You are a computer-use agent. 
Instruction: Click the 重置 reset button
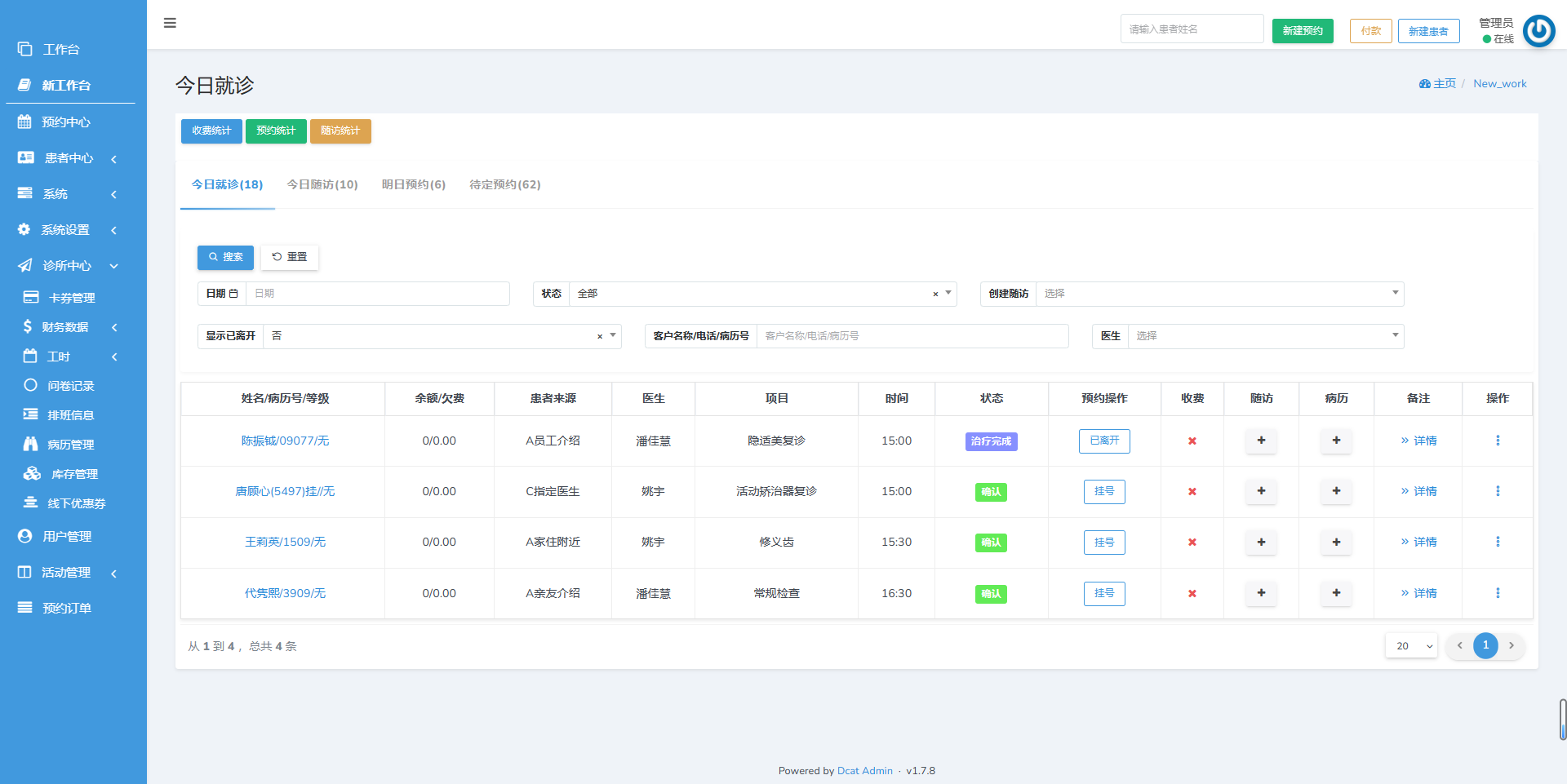click(290, 257)
